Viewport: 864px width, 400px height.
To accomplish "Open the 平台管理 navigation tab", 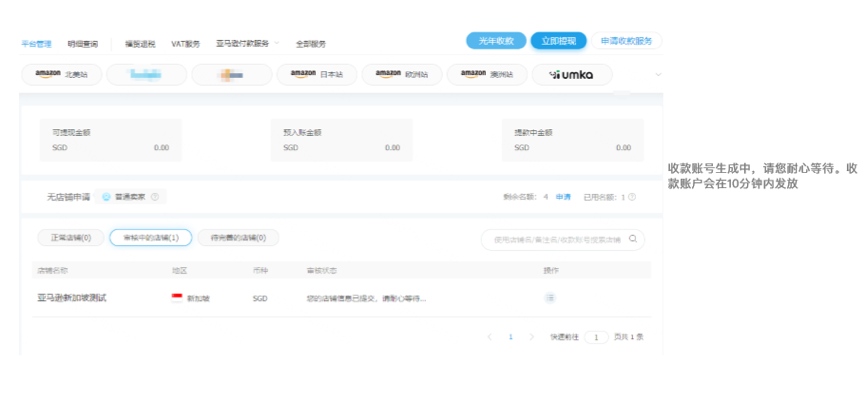I will [x=36, y=44].
